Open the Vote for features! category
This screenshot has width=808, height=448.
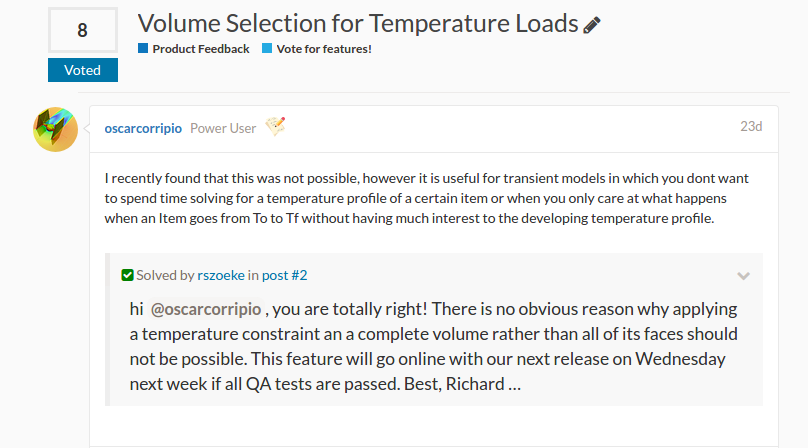click(x=323, y=48)
